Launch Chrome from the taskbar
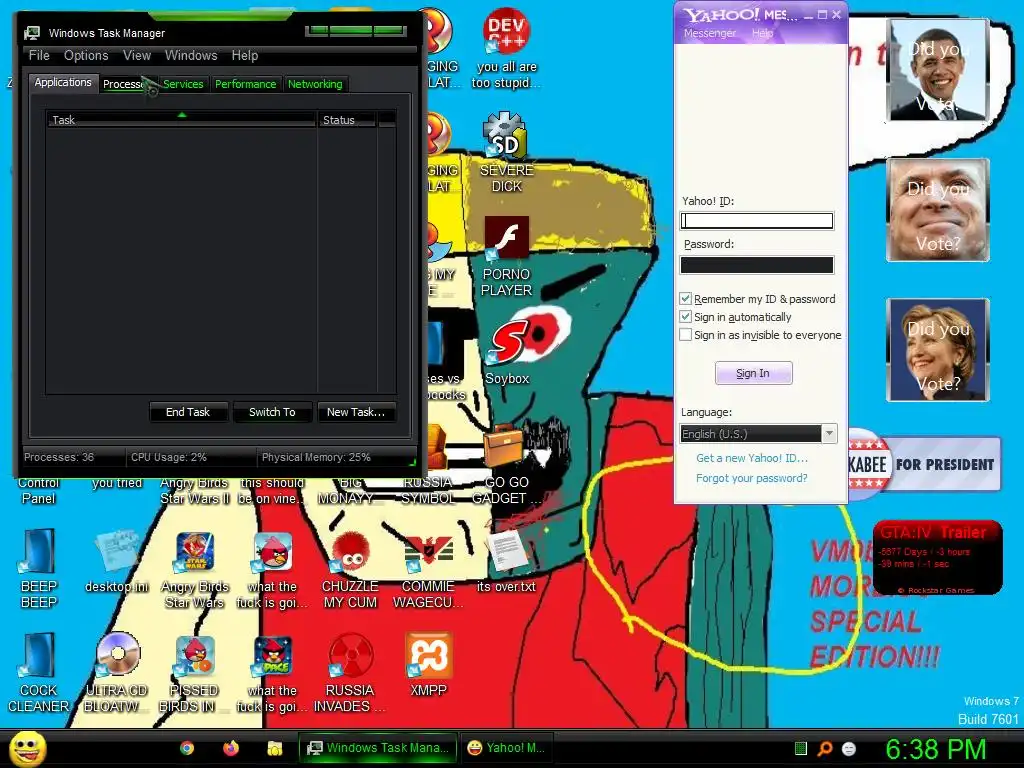The image size is (1024, 768). 187,748
